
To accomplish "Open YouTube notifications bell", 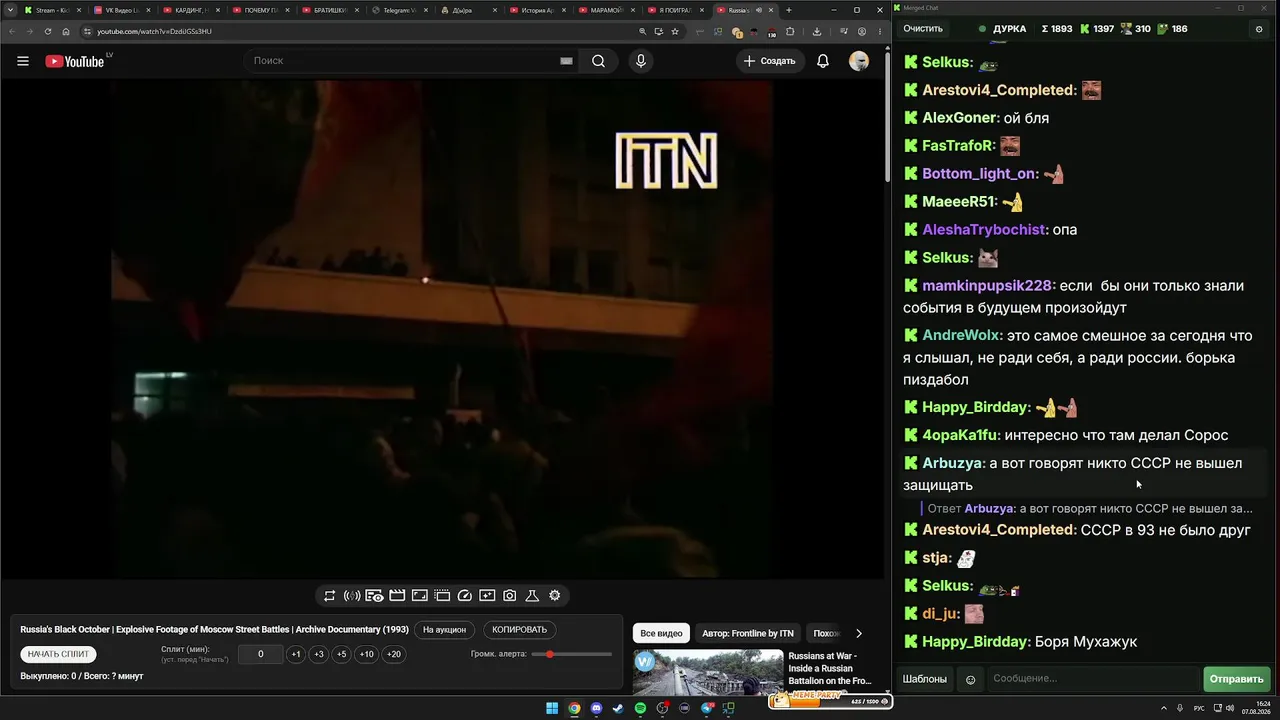I will pos(823,61).
